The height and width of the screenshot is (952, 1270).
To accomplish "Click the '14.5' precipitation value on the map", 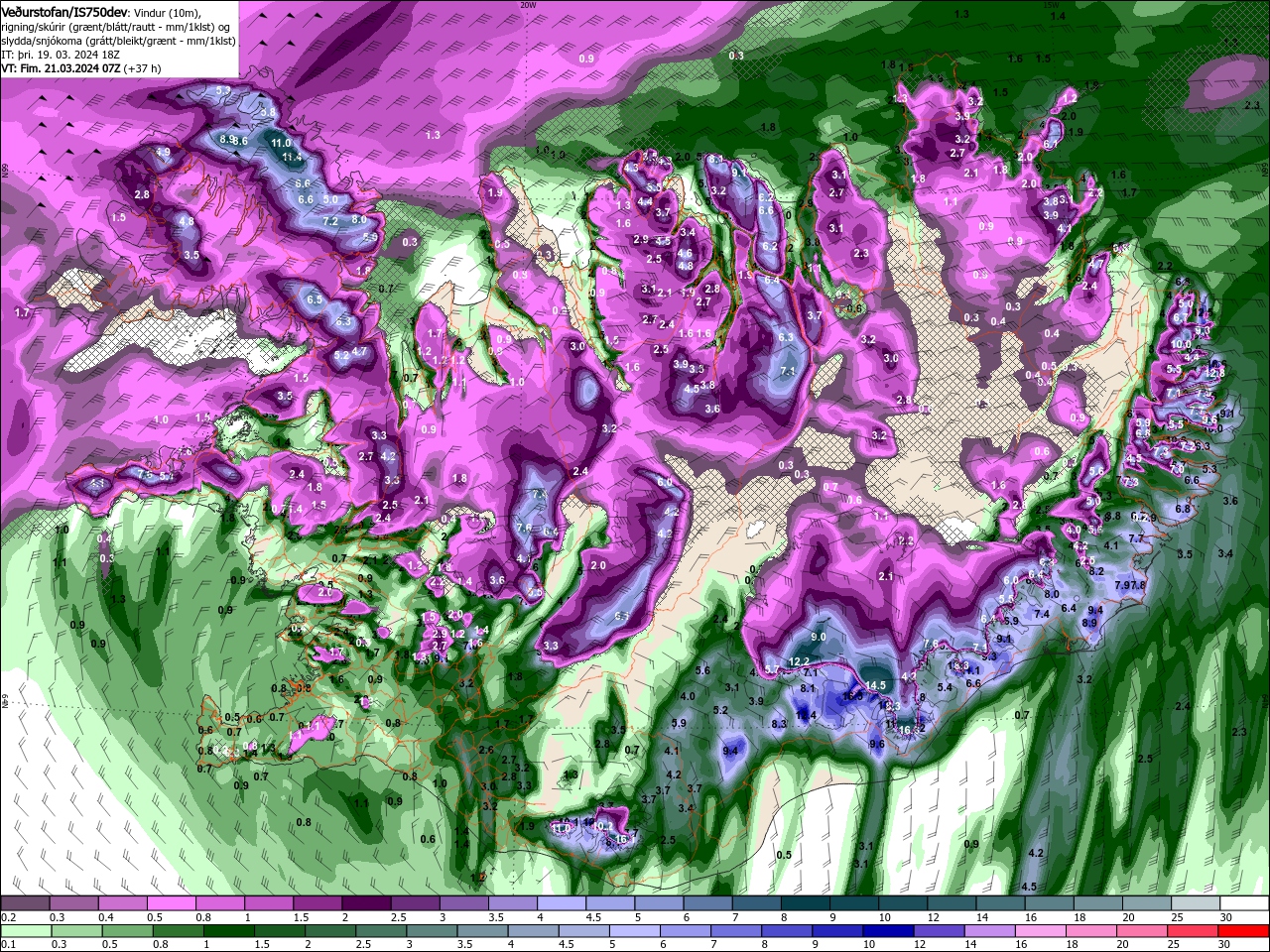I will (x=875, y=685).
